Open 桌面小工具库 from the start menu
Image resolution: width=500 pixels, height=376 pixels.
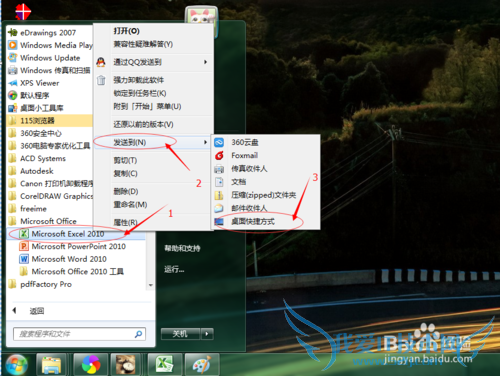36,108
